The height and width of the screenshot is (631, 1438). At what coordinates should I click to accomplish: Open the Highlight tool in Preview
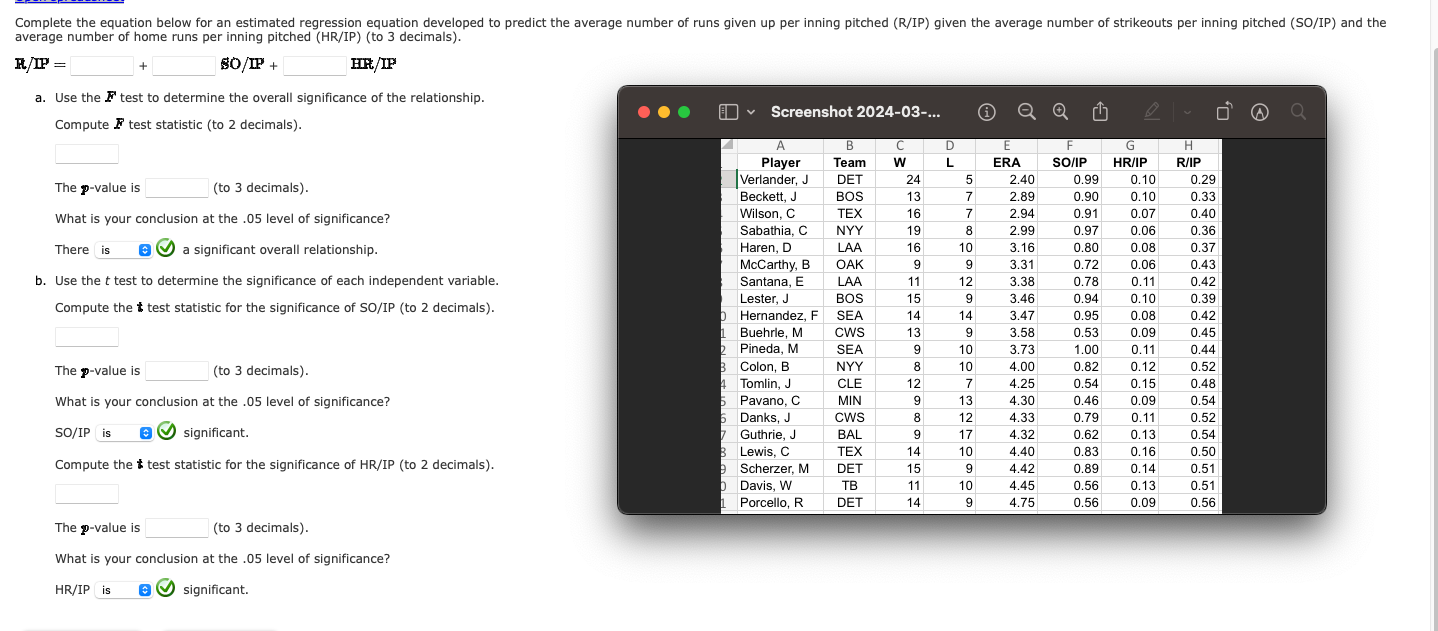tap(1258, 112)
